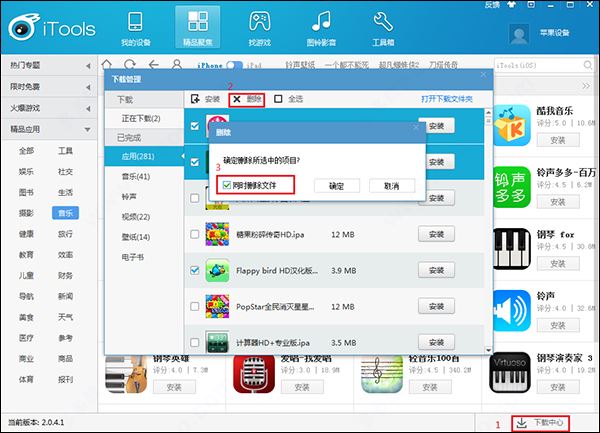600x433 pixels.
Task: Uncheck the second download row checkbox
Action: tap(195, 162)
